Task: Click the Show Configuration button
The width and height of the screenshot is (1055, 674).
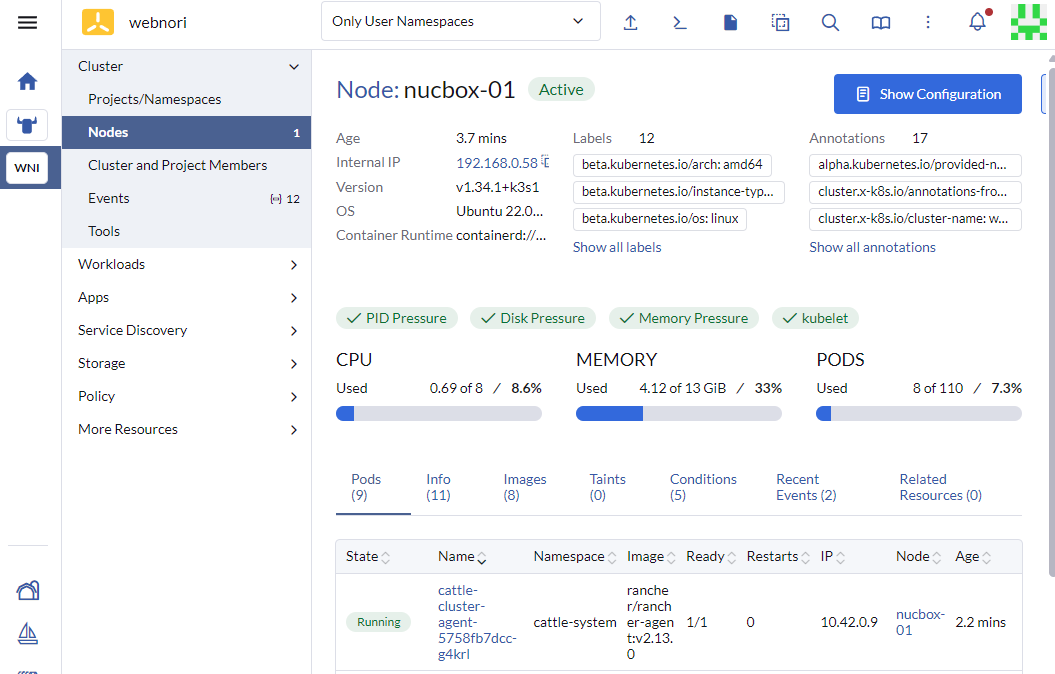Action: tap(927, 94)
